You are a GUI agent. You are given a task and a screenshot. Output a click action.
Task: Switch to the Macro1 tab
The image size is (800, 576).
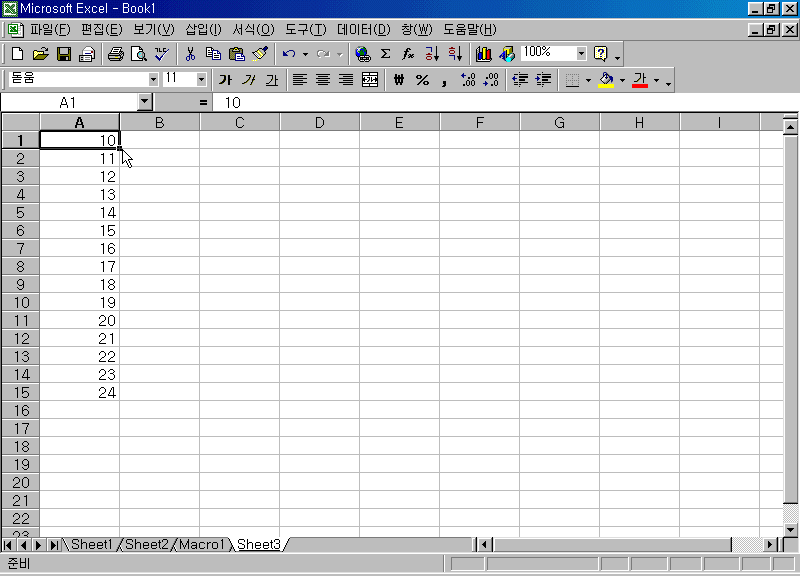pos(202,544)
